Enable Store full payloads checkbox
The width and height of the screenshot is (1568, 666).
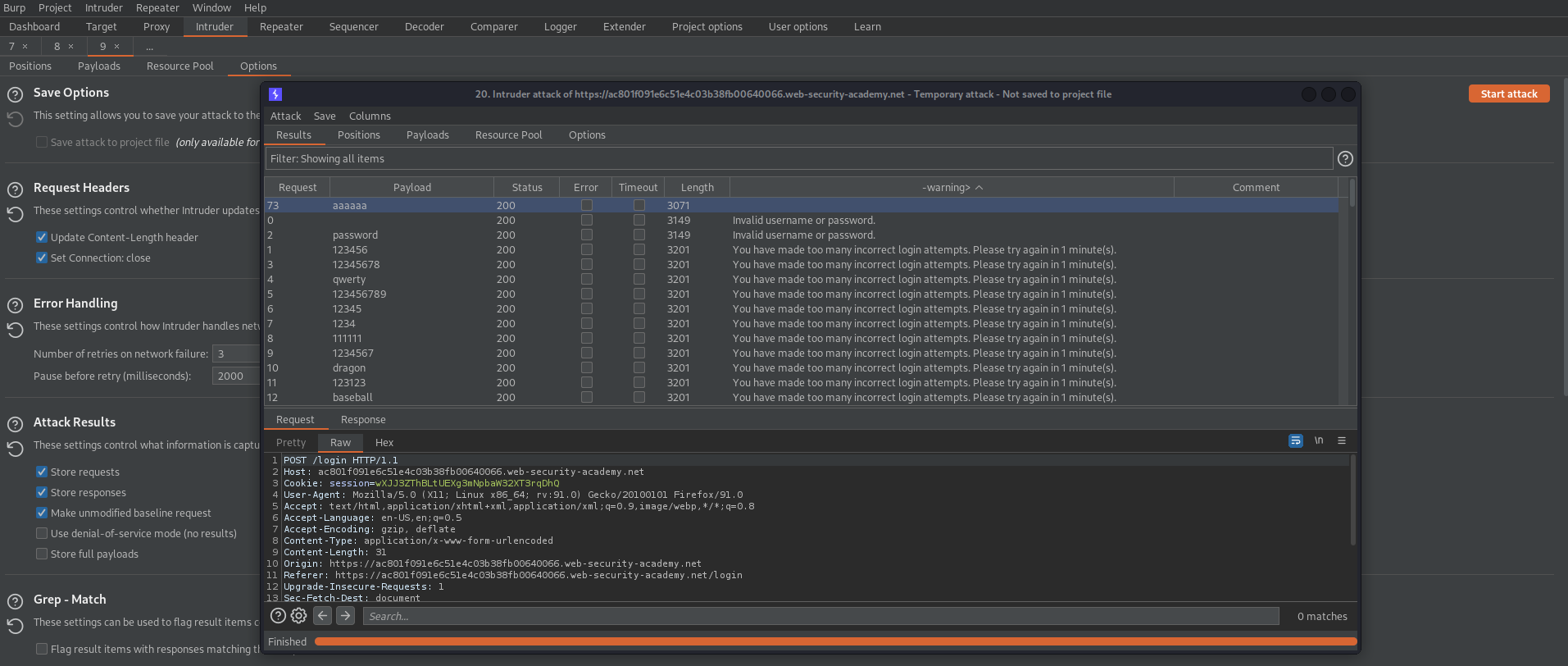42,554
